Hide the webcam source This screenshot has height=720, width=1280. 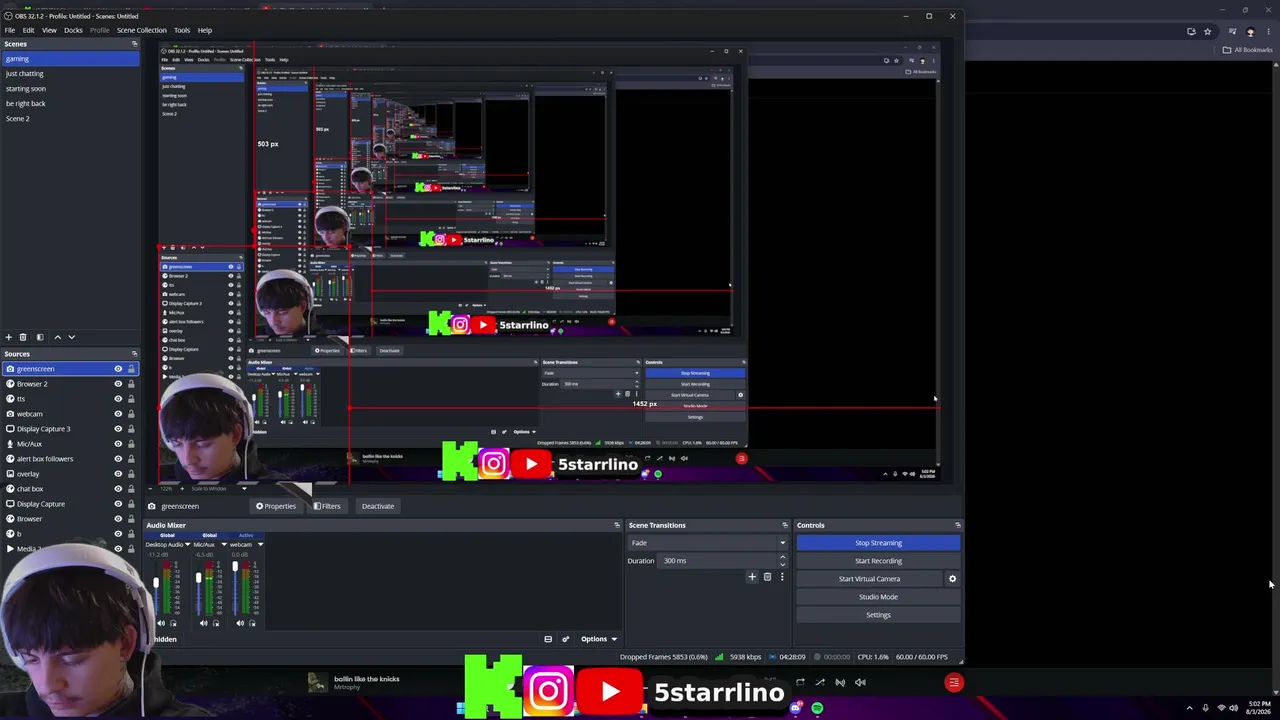tap(118, 414)
